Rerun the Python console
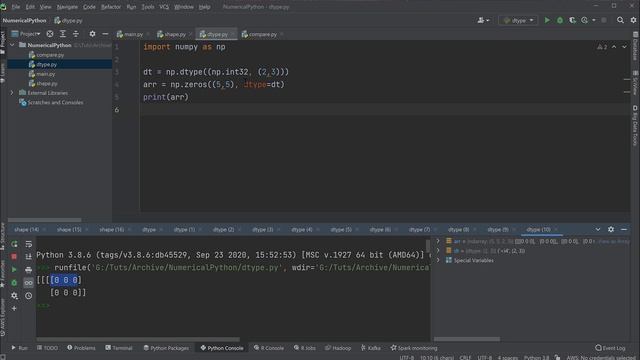 (x=14, y=244)
